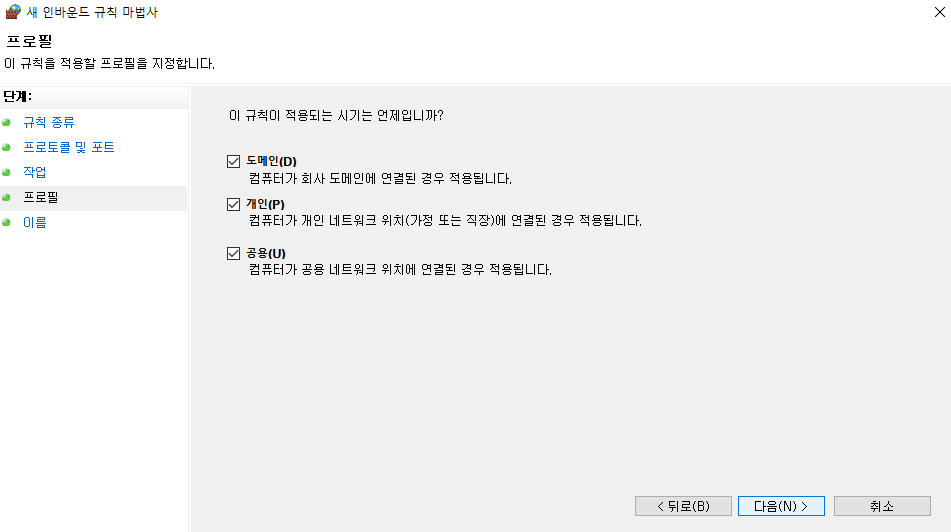Click the green bullet beside 이름
The image size is (951, 532).
tap(7, 223)
